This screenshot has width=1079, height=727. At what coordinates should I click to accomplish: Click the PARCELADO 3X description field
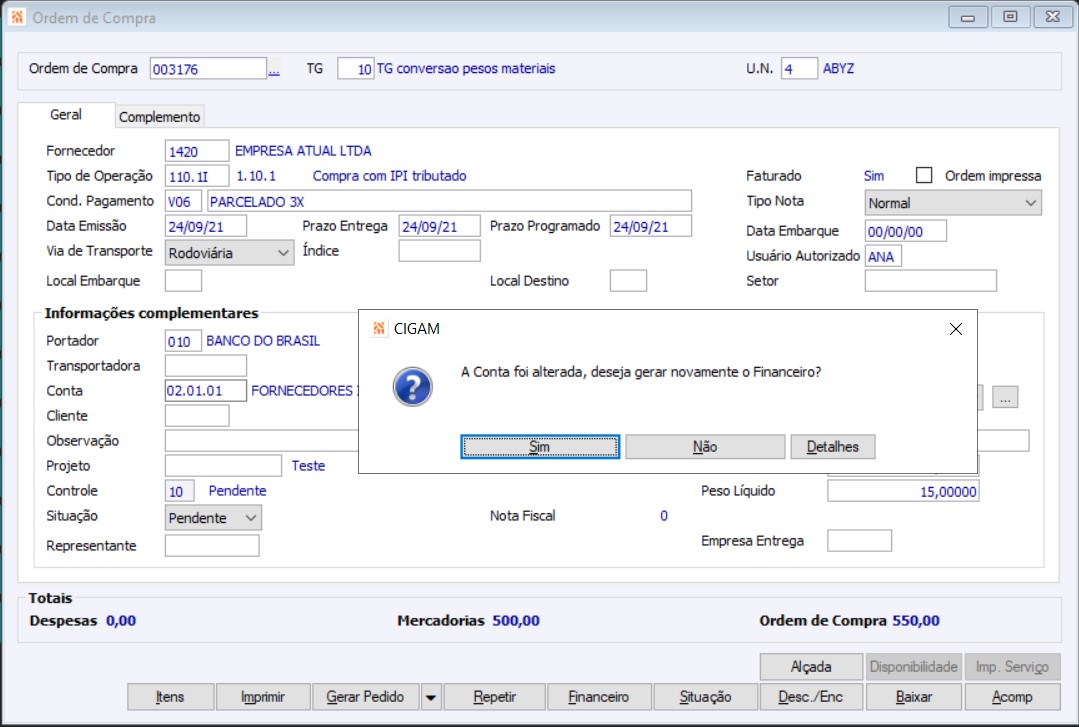449,201
